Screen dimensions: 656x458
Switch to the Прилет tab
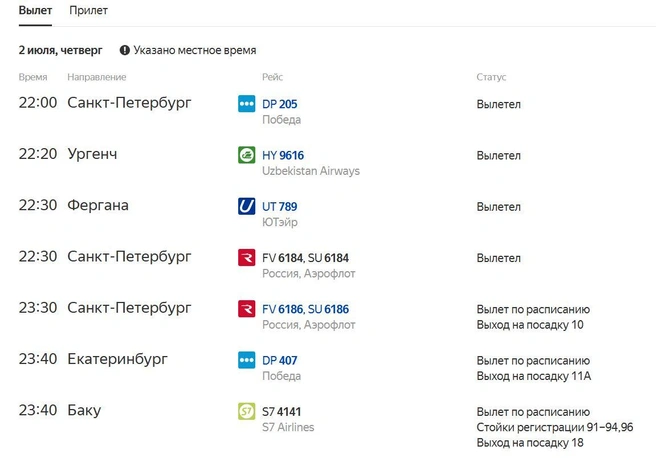(88, 10)
